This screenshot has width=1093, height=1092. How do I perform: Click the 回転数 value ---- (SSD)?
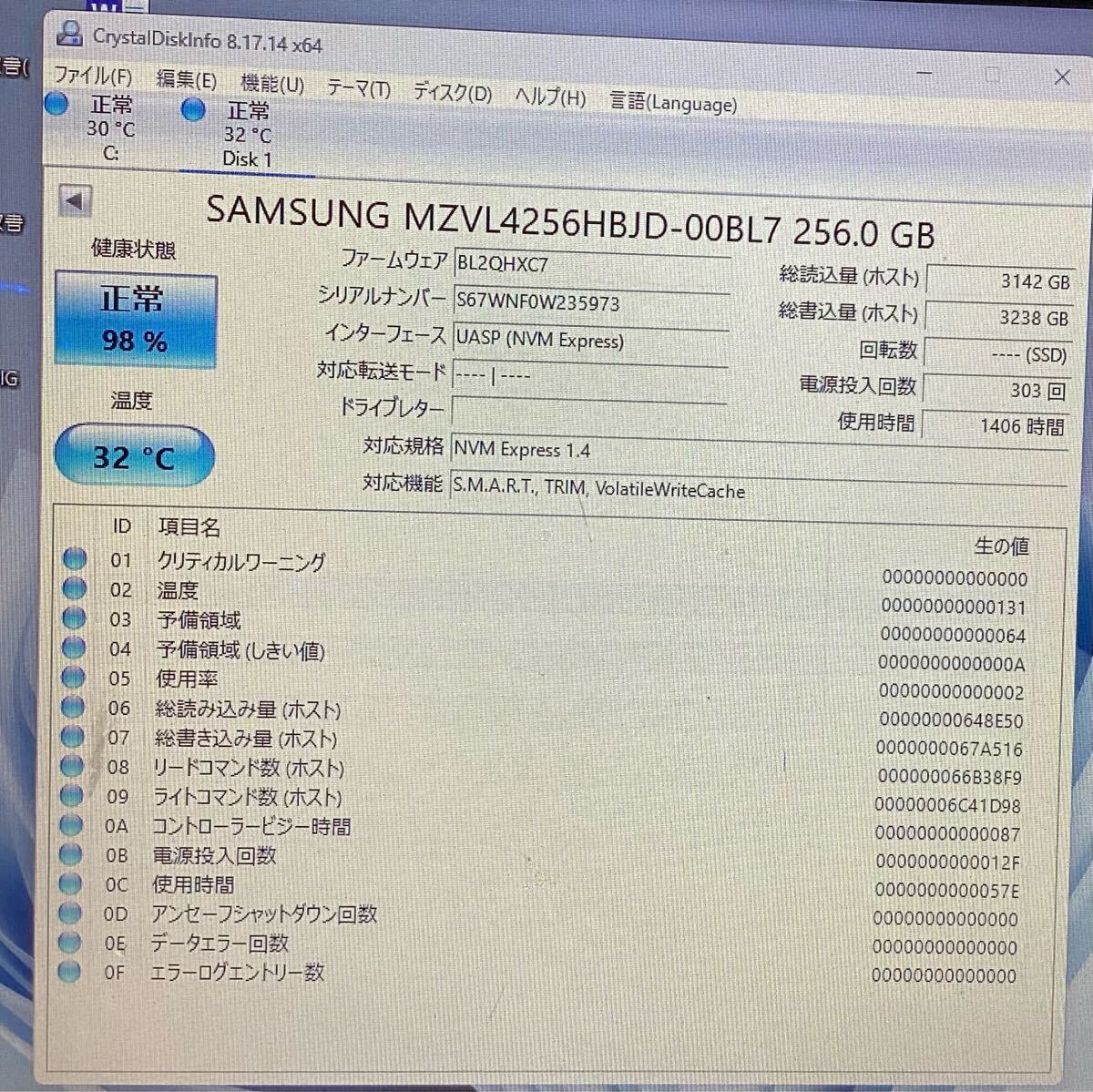pyautogui.click(x=996, y=353)
